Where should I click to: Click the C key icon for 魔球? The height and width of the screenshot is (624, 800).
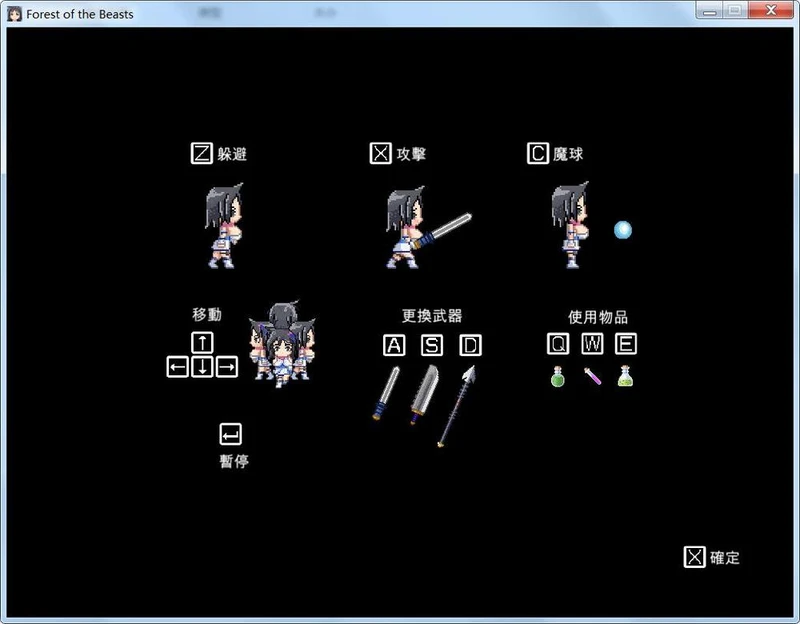coord(538,153)
